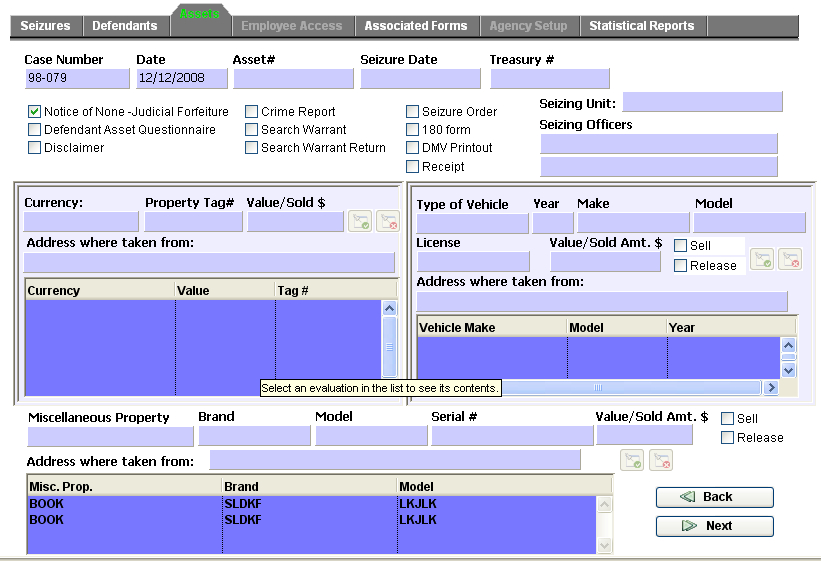Click the Type of Vehicle field

[472, 223]
